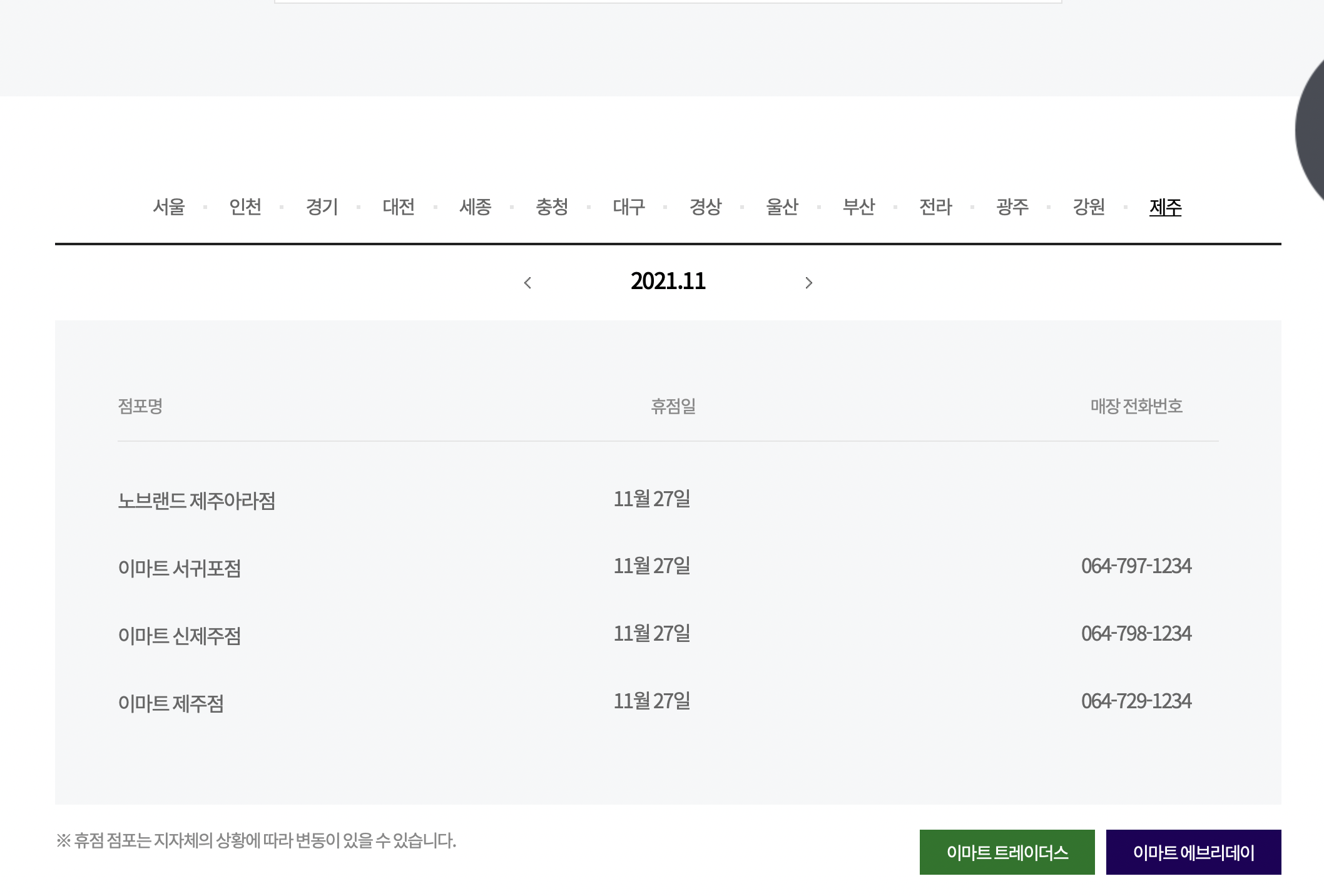The height and width of the screenshot is (896, 1324).
Task: Select the 광주 region tab
Action: click(x=1012, y=206)
